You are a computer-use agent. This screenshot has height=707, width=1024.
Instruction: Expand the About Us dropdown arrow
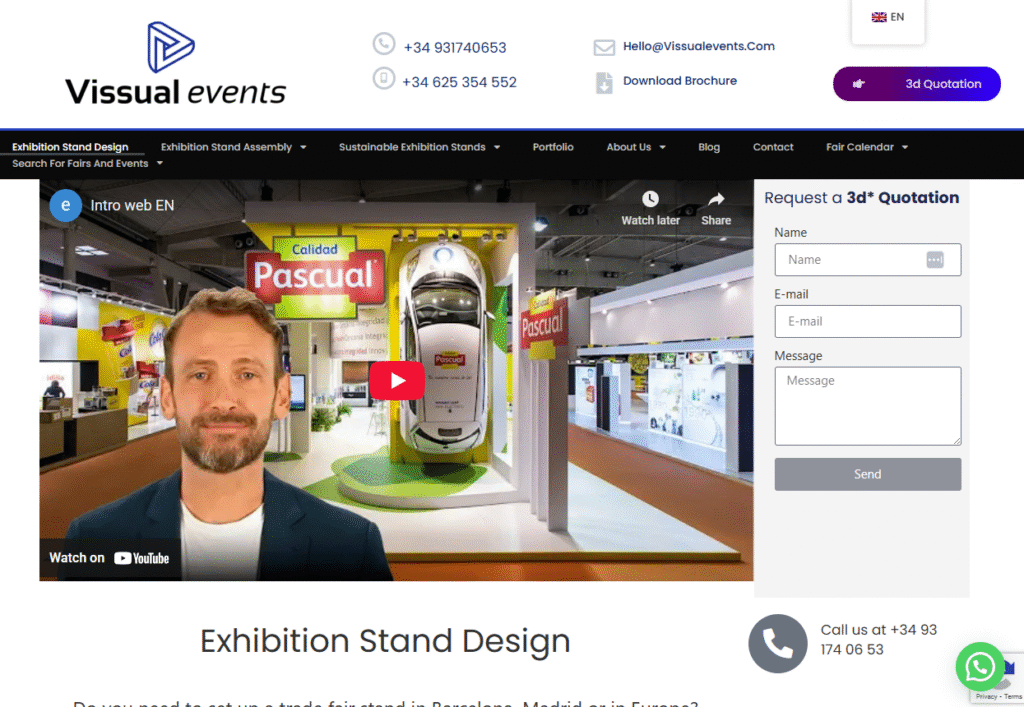pyautogui.click(x=662, y=148)
